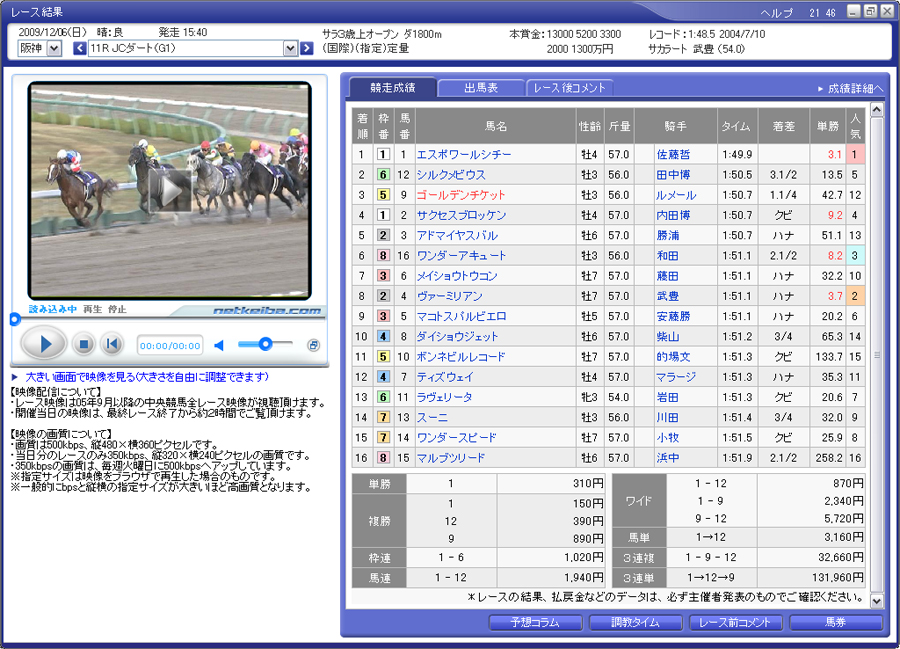This screenshot has height=649, width=900.
Task: Open horse ボンネビルレコード
Action: [x=461, y=357]
